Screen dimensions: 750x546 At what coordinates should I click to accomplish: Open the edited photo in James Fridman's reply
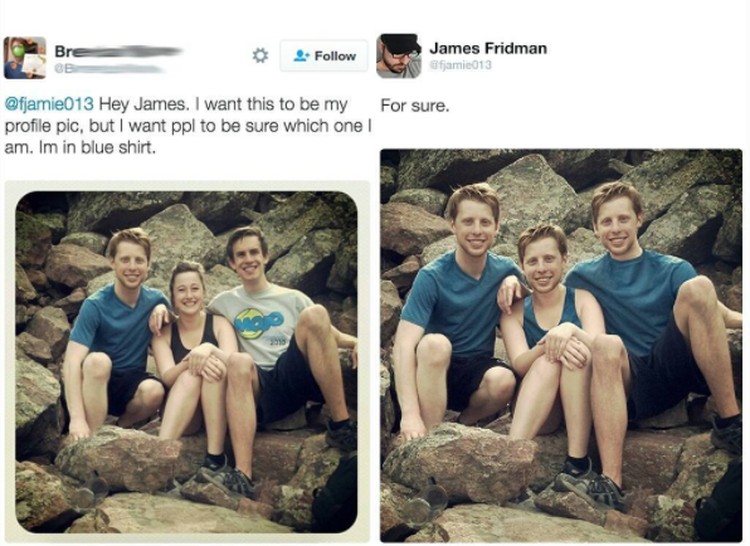coord(561,345)
